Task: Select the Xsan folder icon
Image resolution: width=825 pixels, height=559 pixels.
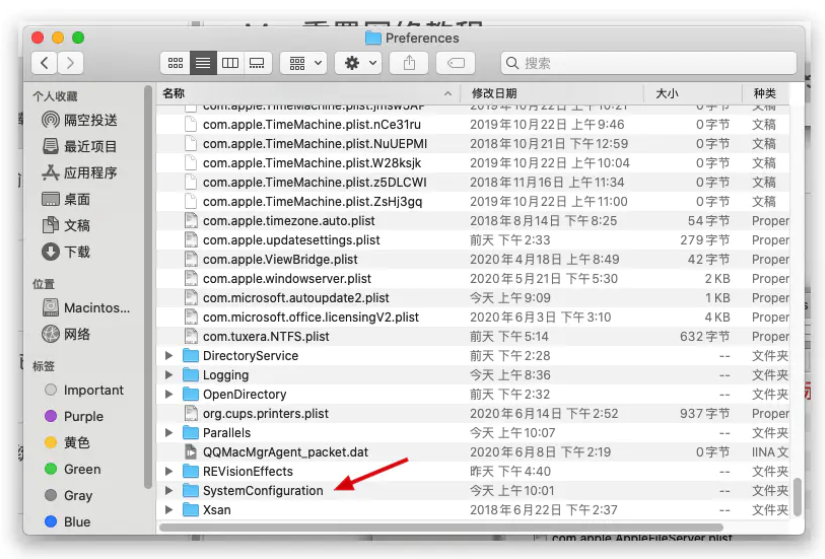Action: click(190, 510)
